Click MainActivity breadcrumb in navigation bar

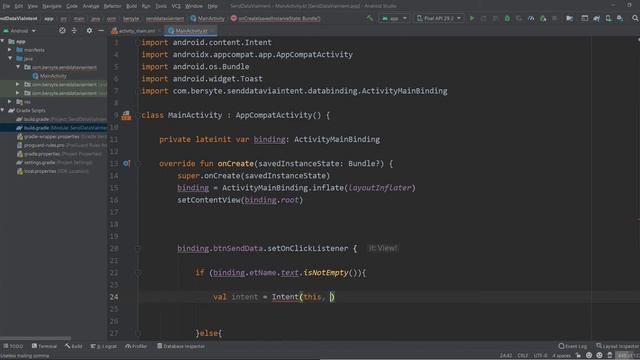click(207, 18)
